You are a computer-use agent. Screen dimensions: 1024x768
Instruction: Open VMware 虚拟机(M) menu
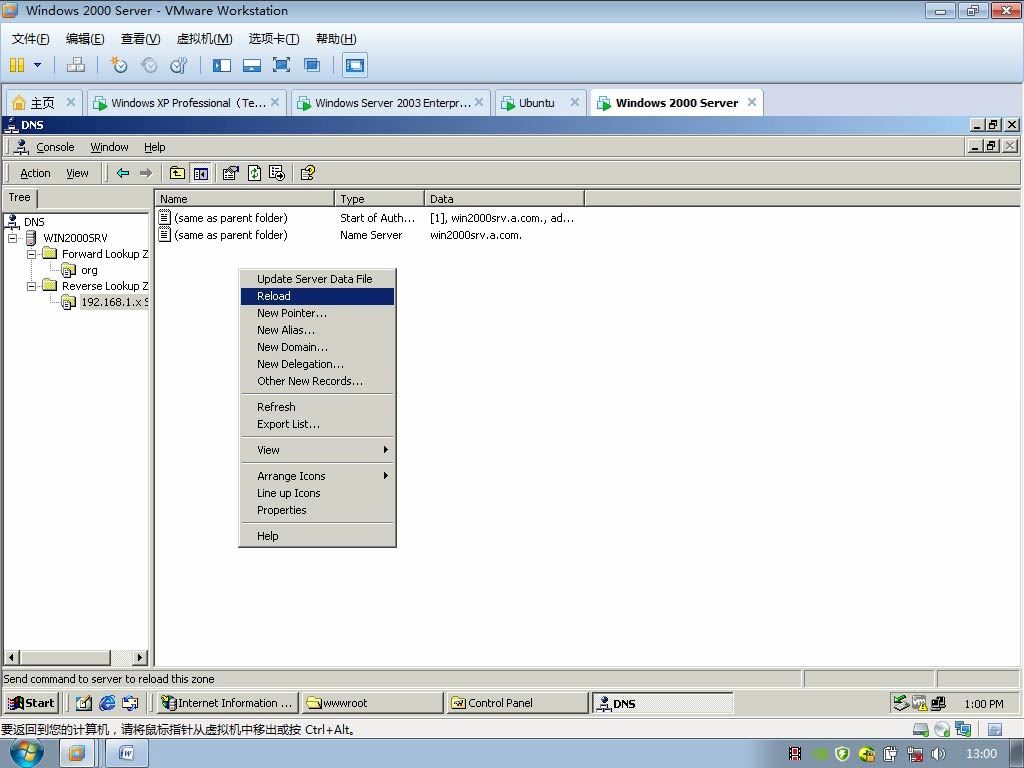(204, 39)
